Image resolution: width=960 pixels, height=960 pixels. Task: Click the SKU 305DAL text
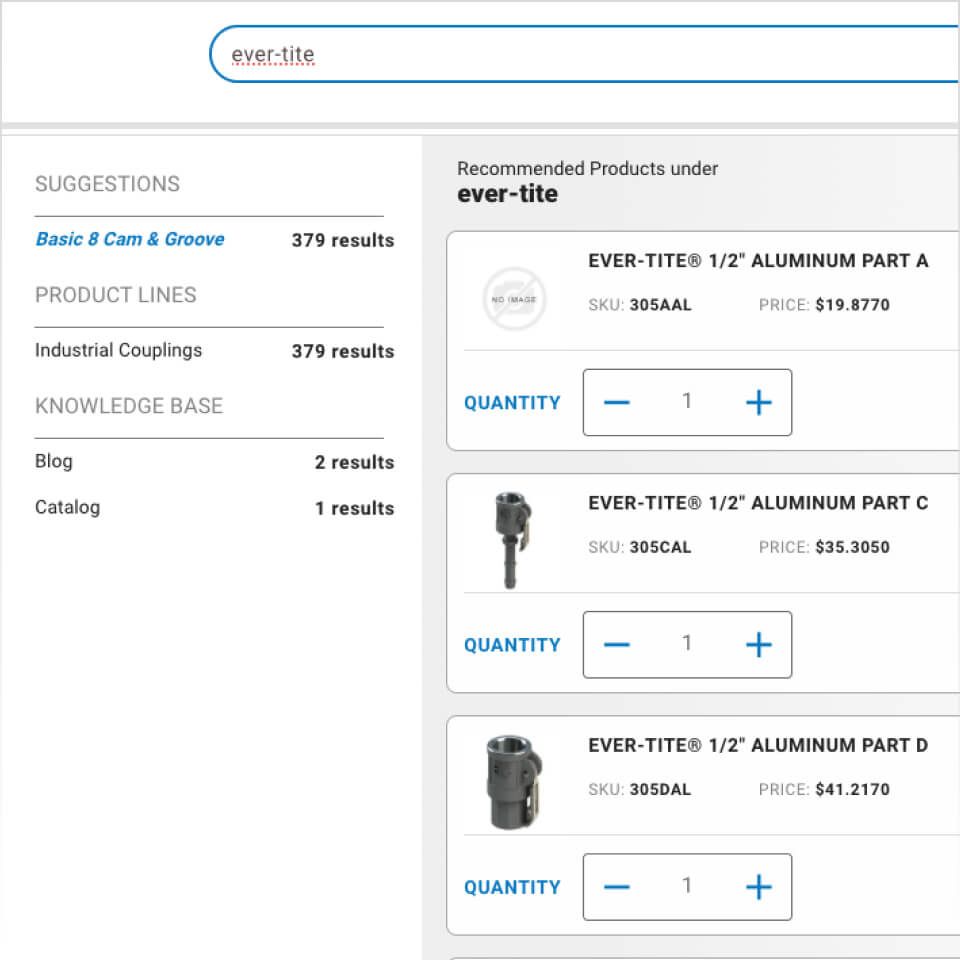[x=639, y=789]
